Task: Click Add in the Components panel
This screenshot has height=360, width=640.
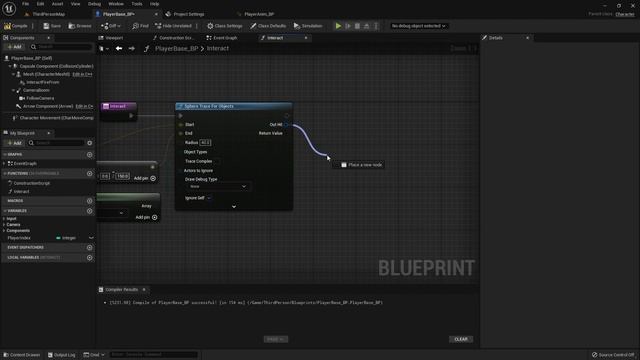Action: click(14, 47)
